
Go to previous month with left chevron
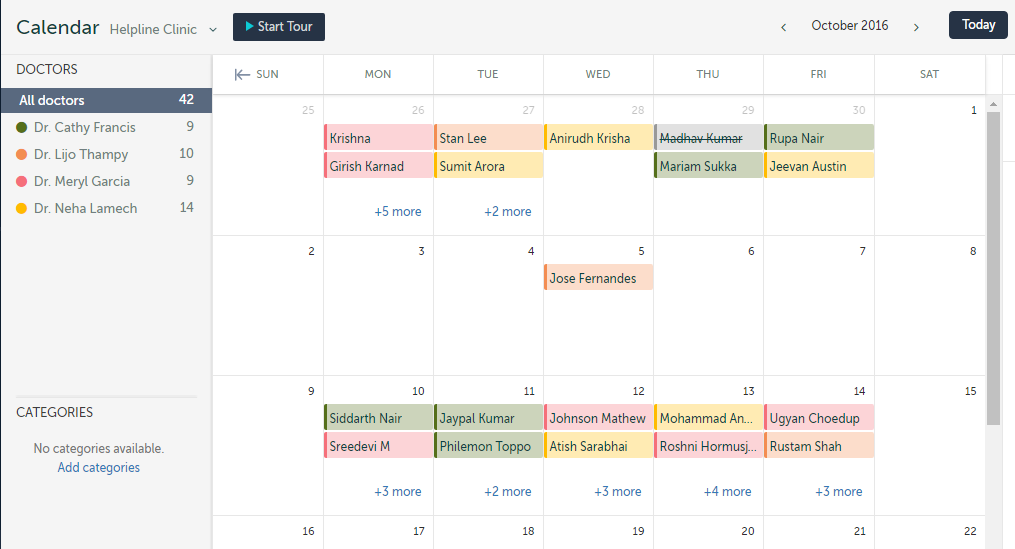pyautogui.click(x=783, y=27)
